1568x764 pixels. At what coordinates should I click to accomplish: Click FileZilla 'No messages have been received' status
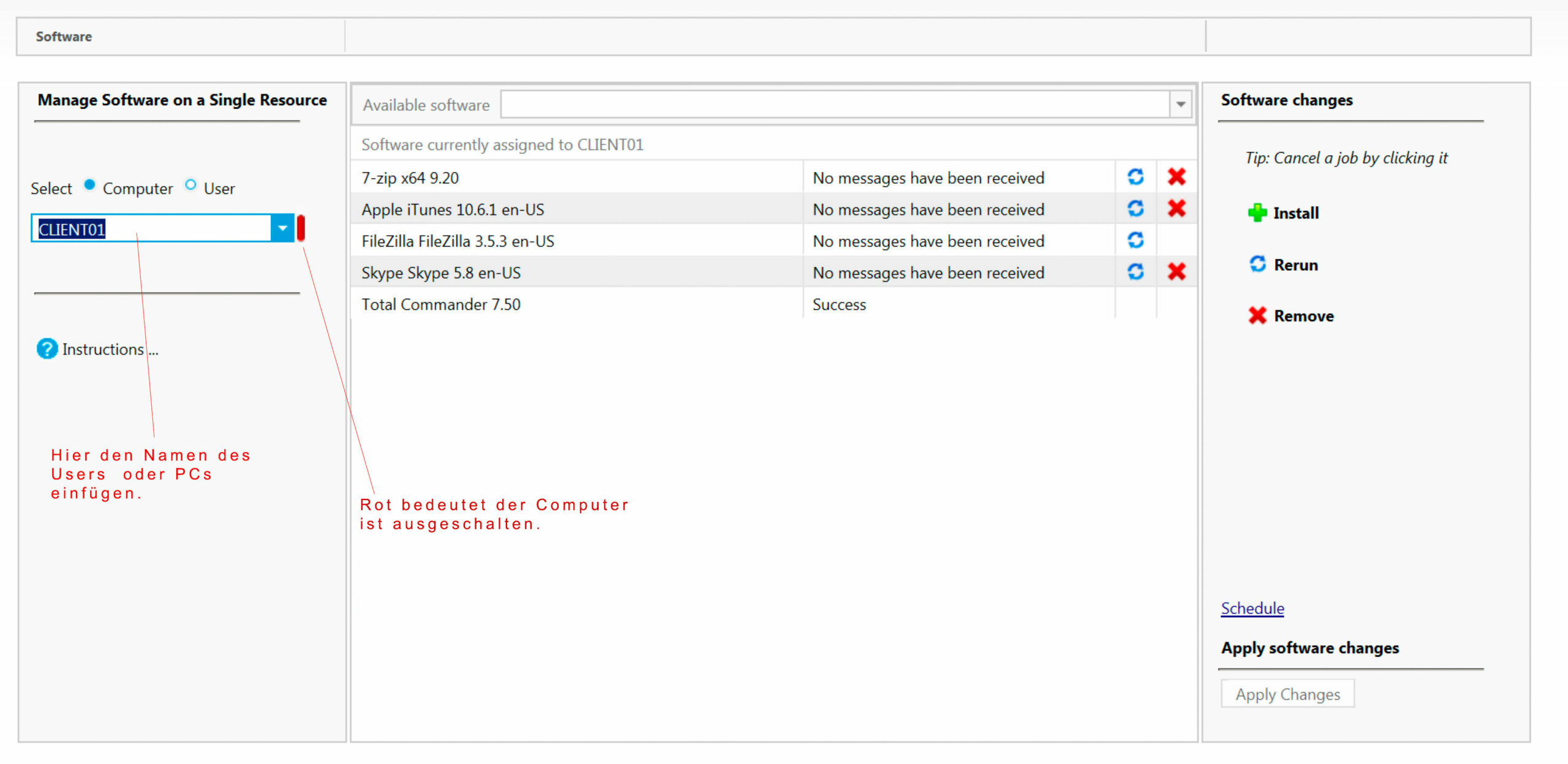(929, 241)
